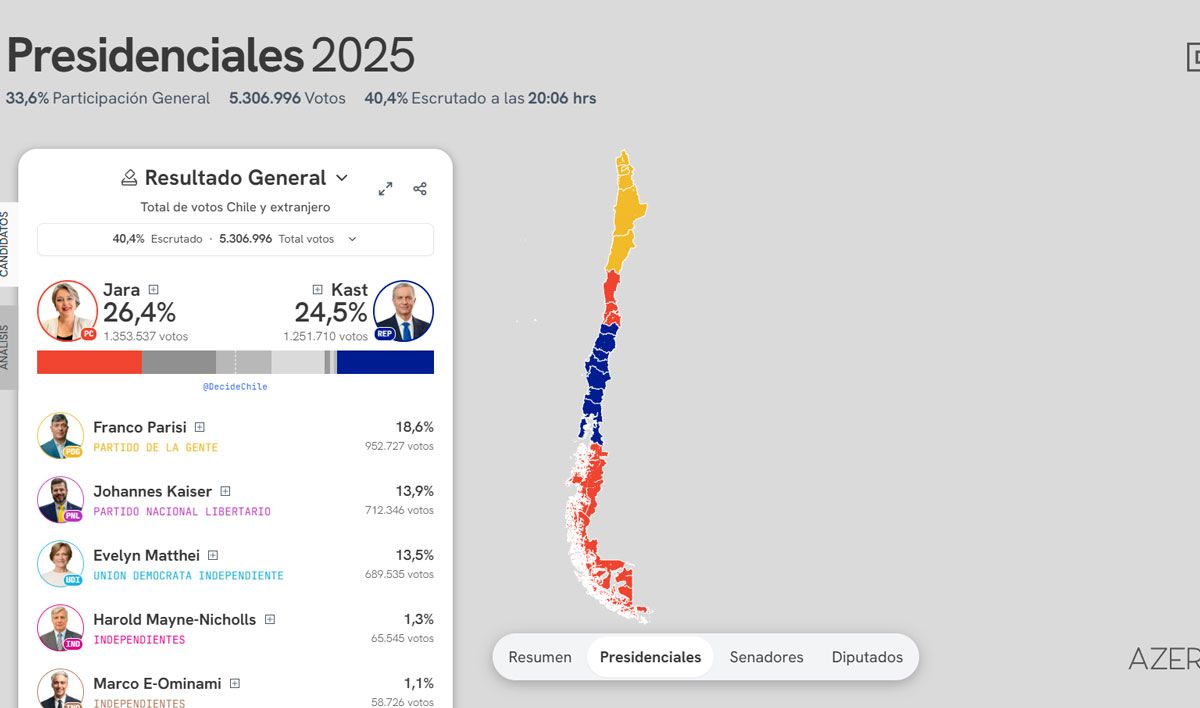Viewport: 1200px width, 708px height.
Task: Open the Resumen view
Action: (540, 657)
